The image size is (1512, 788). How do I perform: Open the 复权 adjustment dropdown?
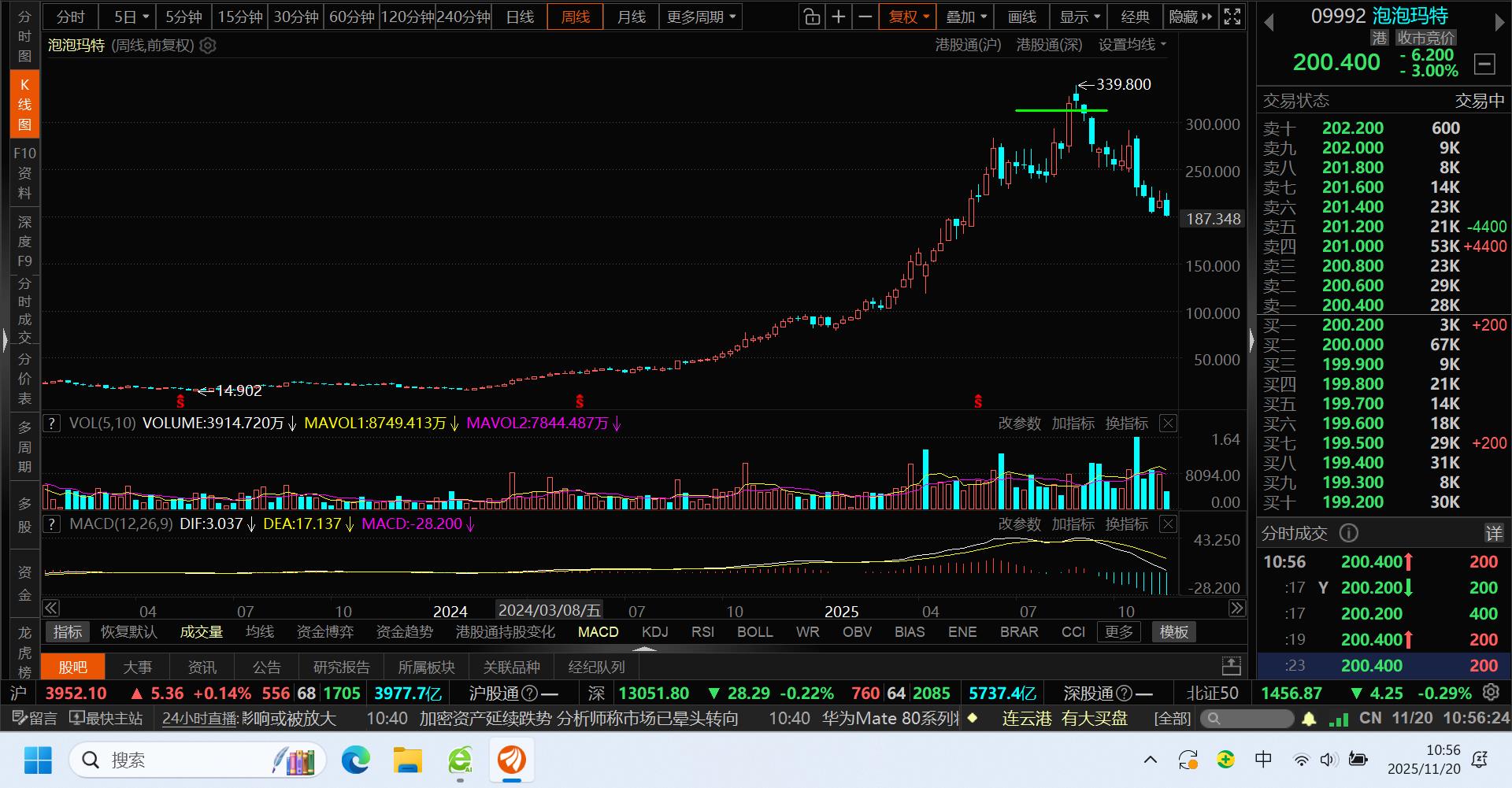[909, 17]
